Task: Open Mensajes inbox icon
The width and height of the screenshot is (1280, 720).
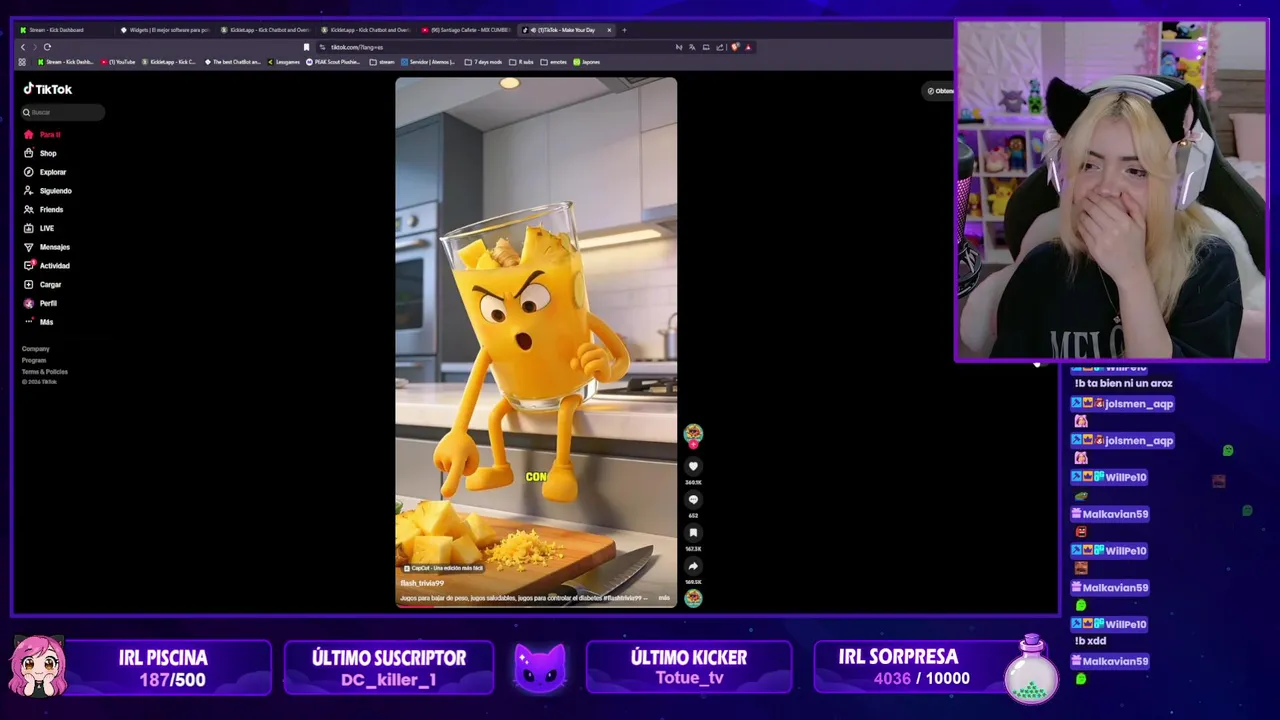Action: click(29, 247)
